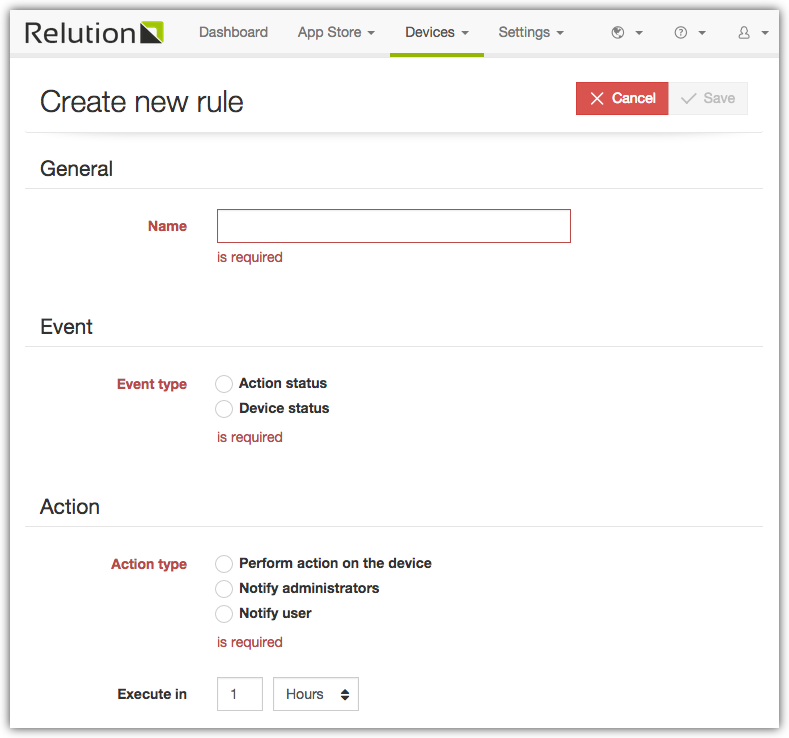
Task: Expand the Settings menu
Action: tap(531, 33)
